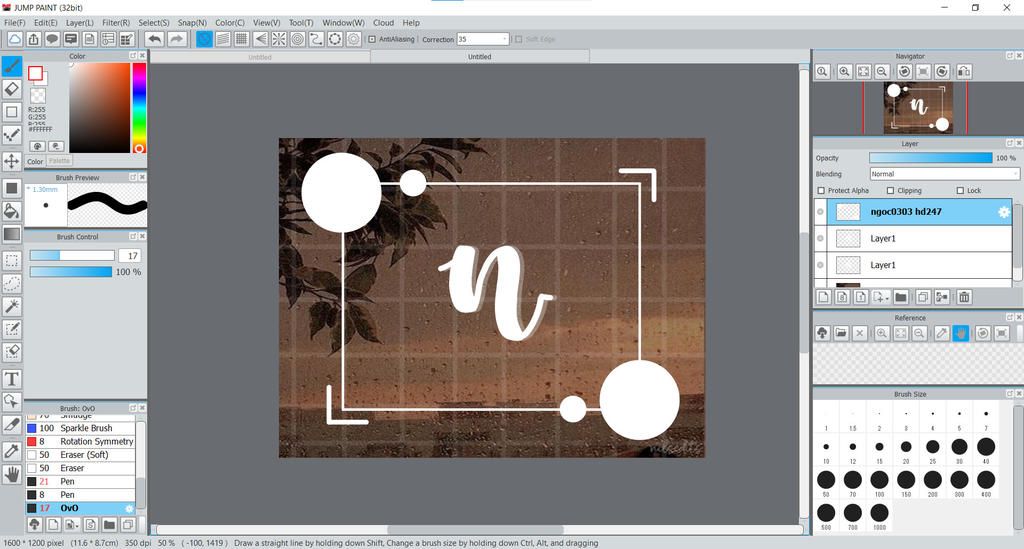The height and width of the screenshot is (549, 1024).
Task: Toggle visibility of the lower Layer1
Action: coord(820,265)
